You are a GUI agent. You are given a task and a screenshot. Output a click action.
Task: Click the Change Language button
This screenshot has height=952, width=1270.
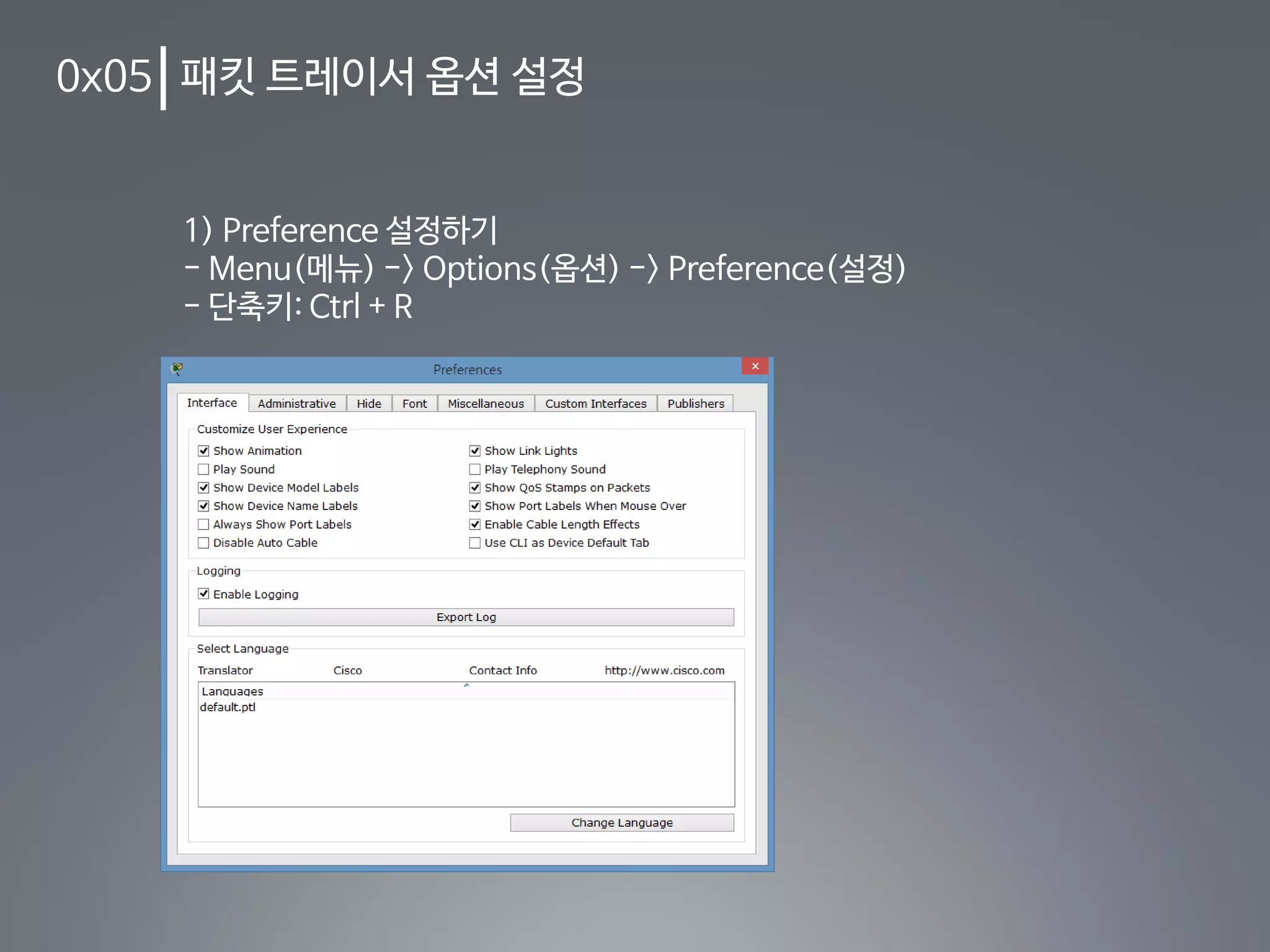click(x=622, y=822)
